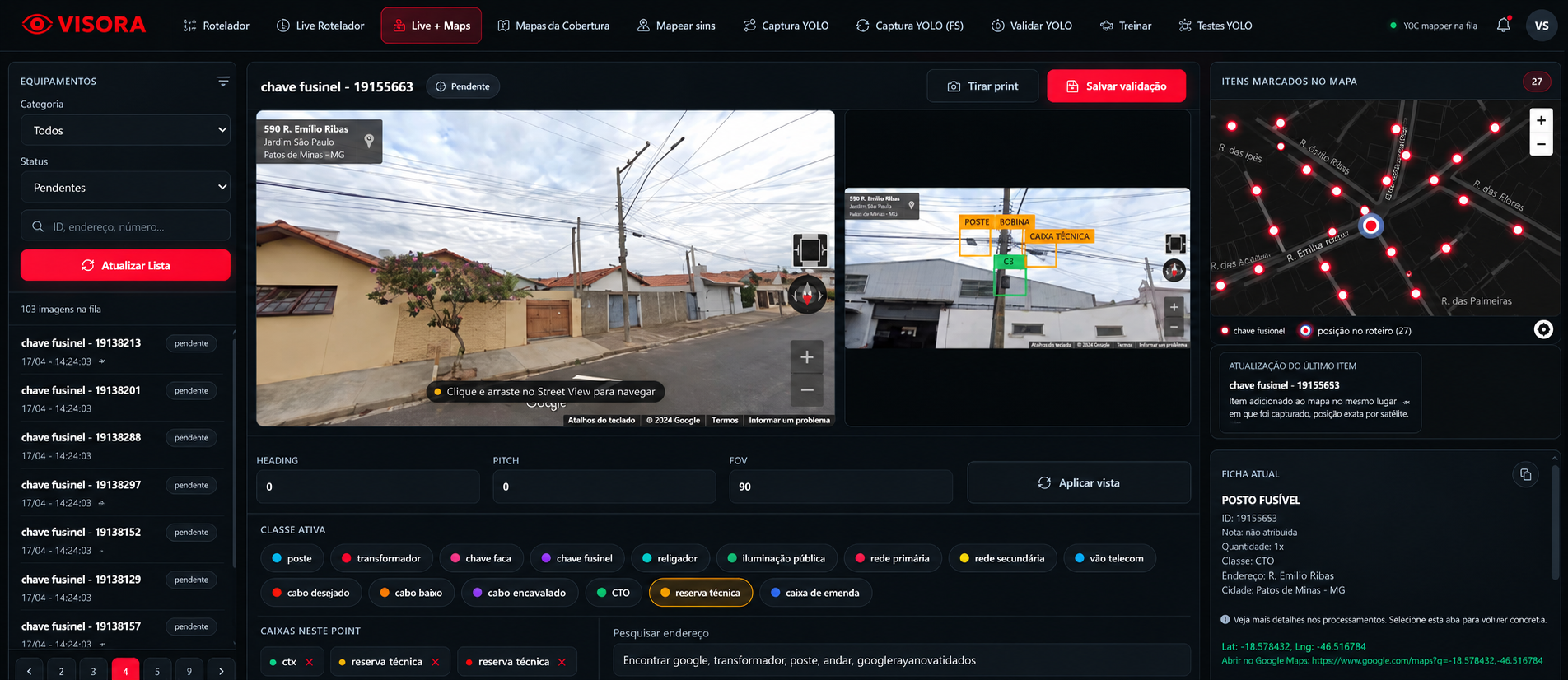Remove the first reserva técnica tag

[436, 662]
